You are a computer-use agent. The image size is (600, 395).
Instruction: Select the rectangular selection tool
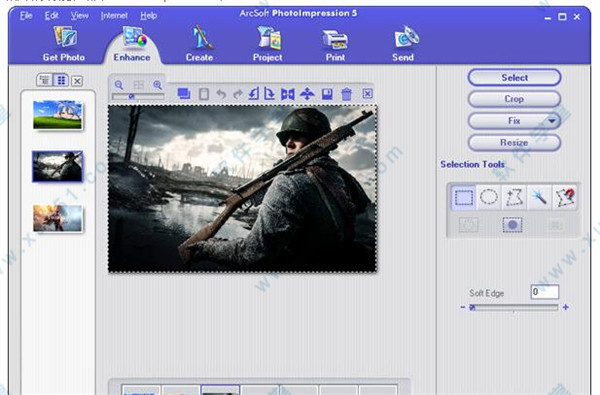tap(463, 198)
